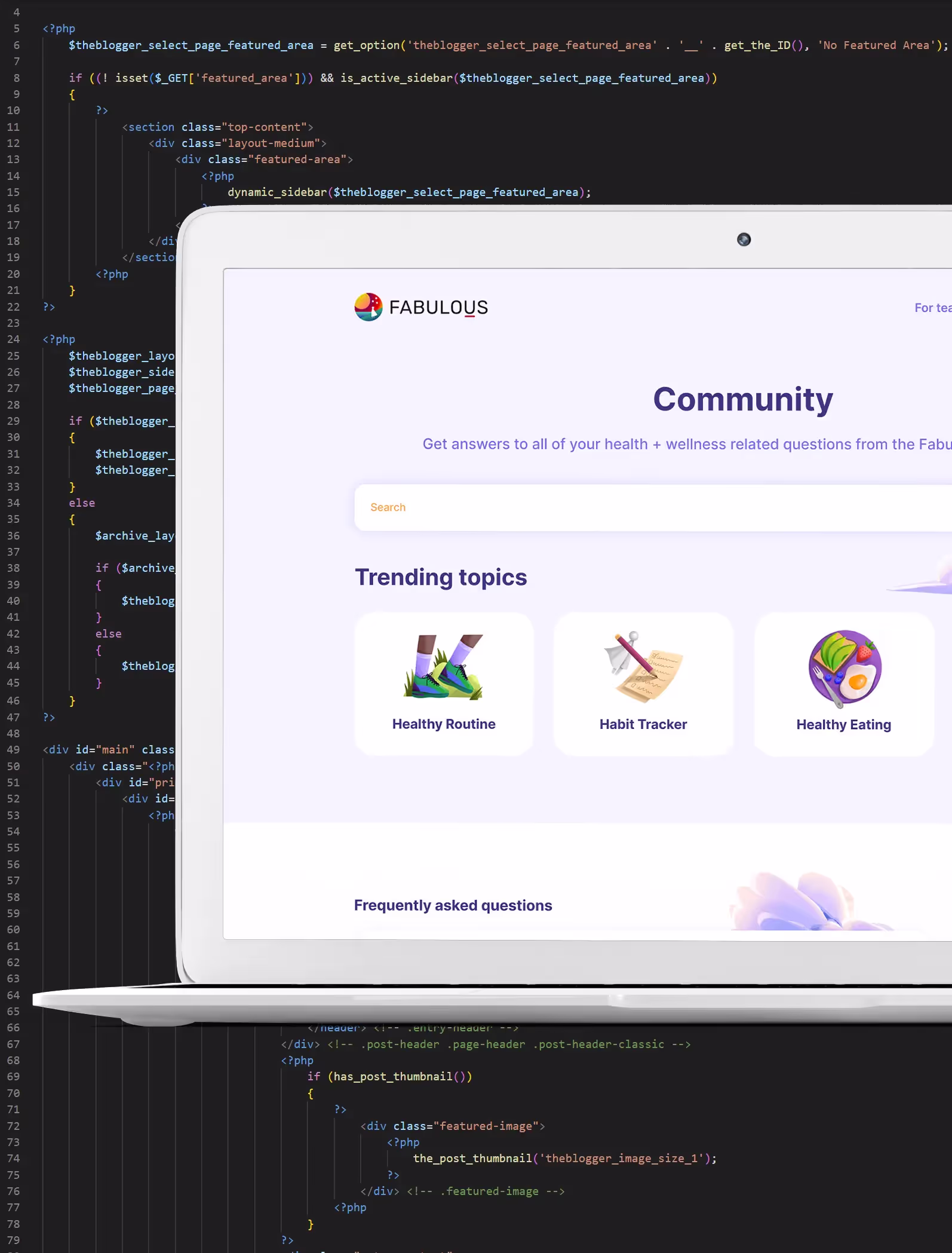Click the Trending topics heading
This screenshot has width=952, height=1253.
pos(441,577)
